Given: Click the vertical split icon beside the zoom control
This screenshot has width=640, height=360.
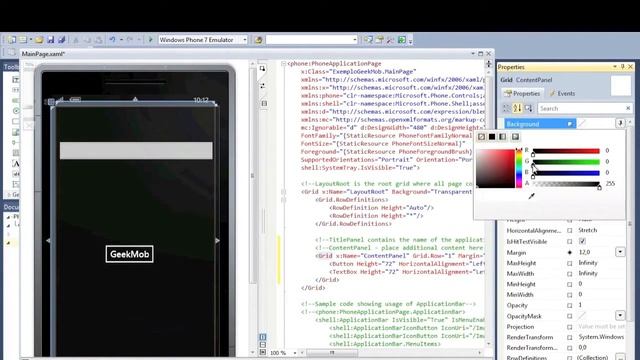Looking at the screenshot, I should (x=263, y=337).
